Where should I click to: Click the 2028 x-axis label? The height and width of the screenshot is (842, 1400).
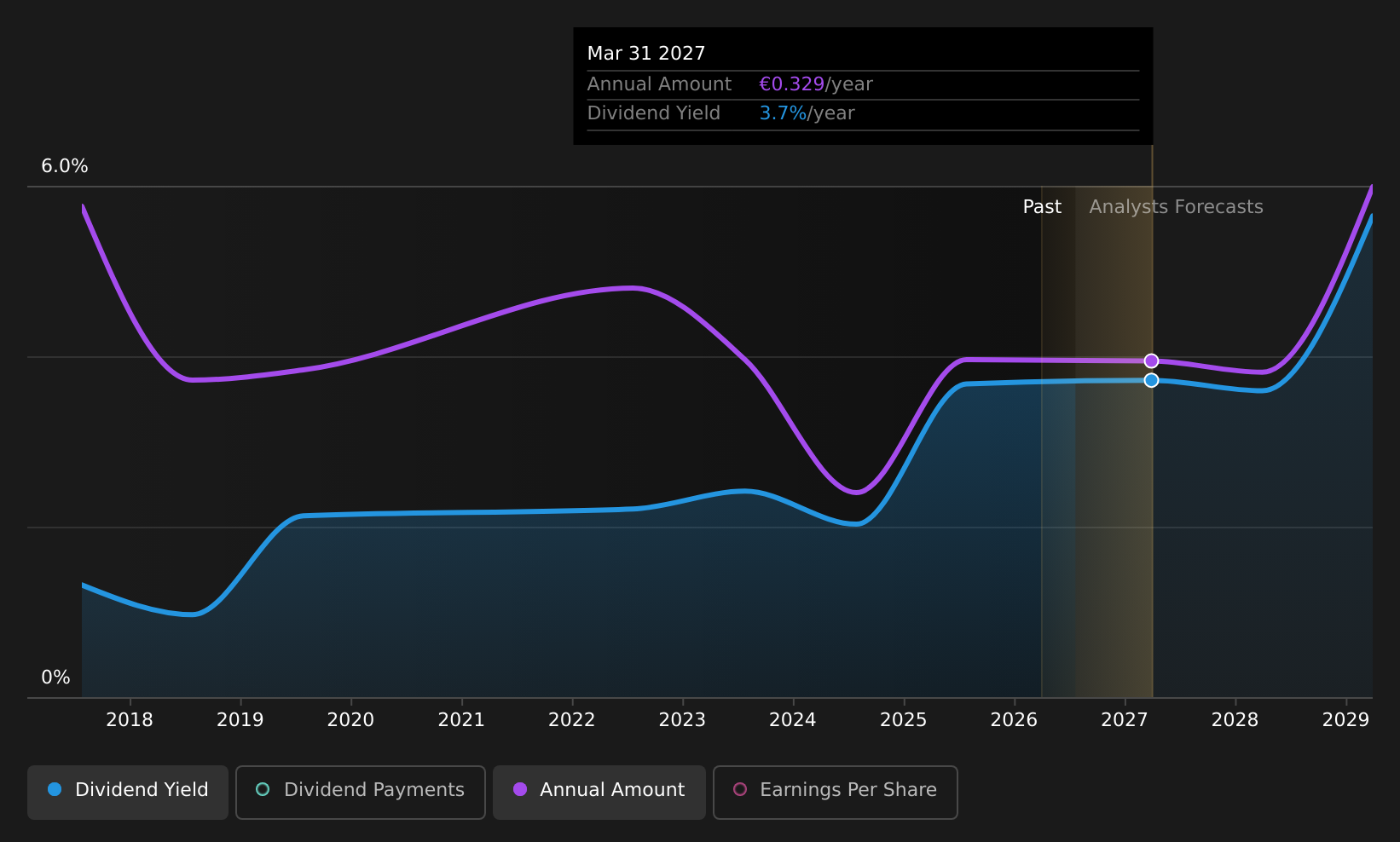click(1235, 720)
